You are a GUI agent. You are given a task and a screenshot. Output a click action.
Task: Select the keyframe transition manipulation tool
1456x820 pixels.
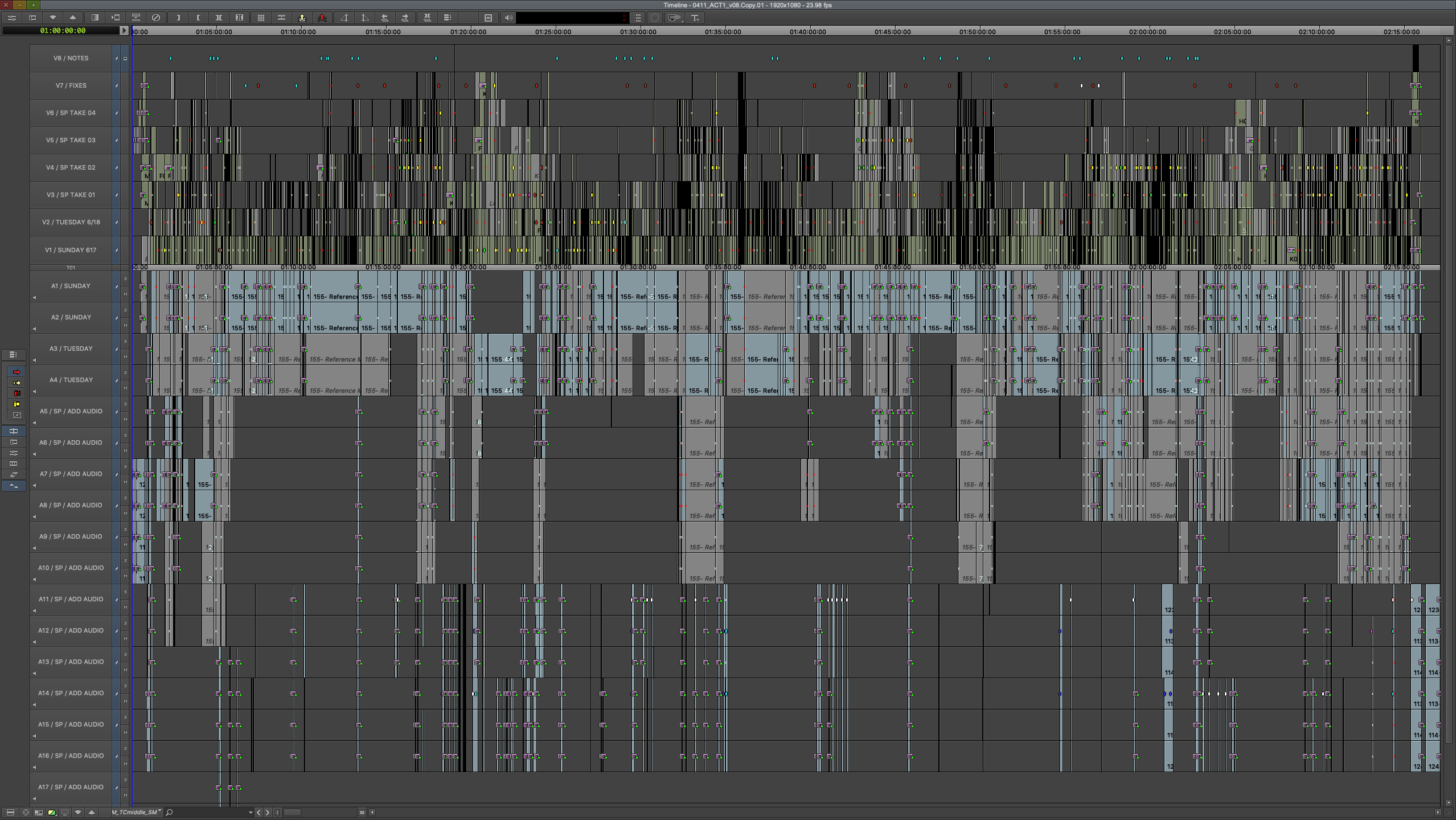(17, 415)
